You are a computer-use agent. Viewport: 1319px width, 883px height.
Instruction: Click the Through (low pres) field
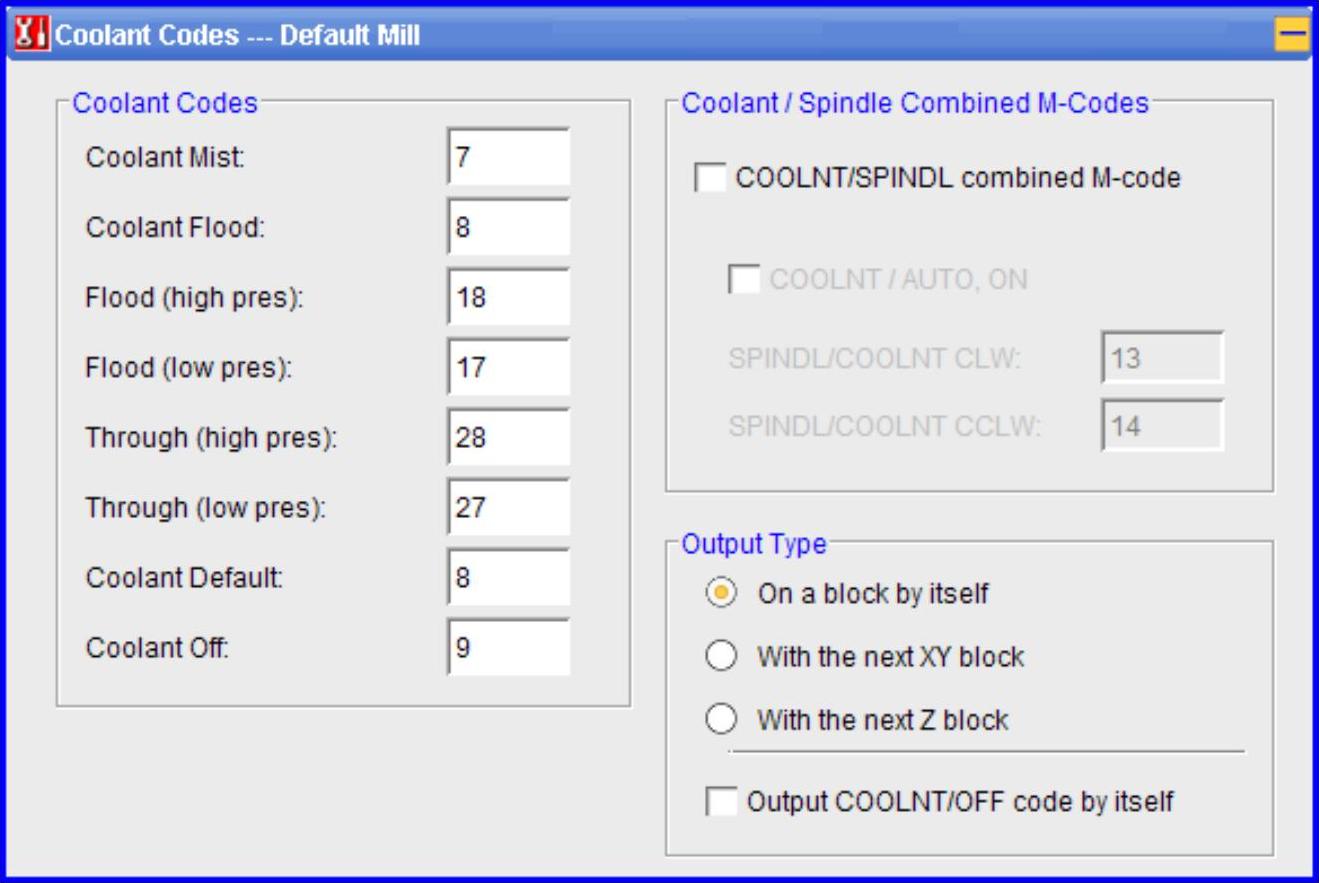tap(509, 508)
